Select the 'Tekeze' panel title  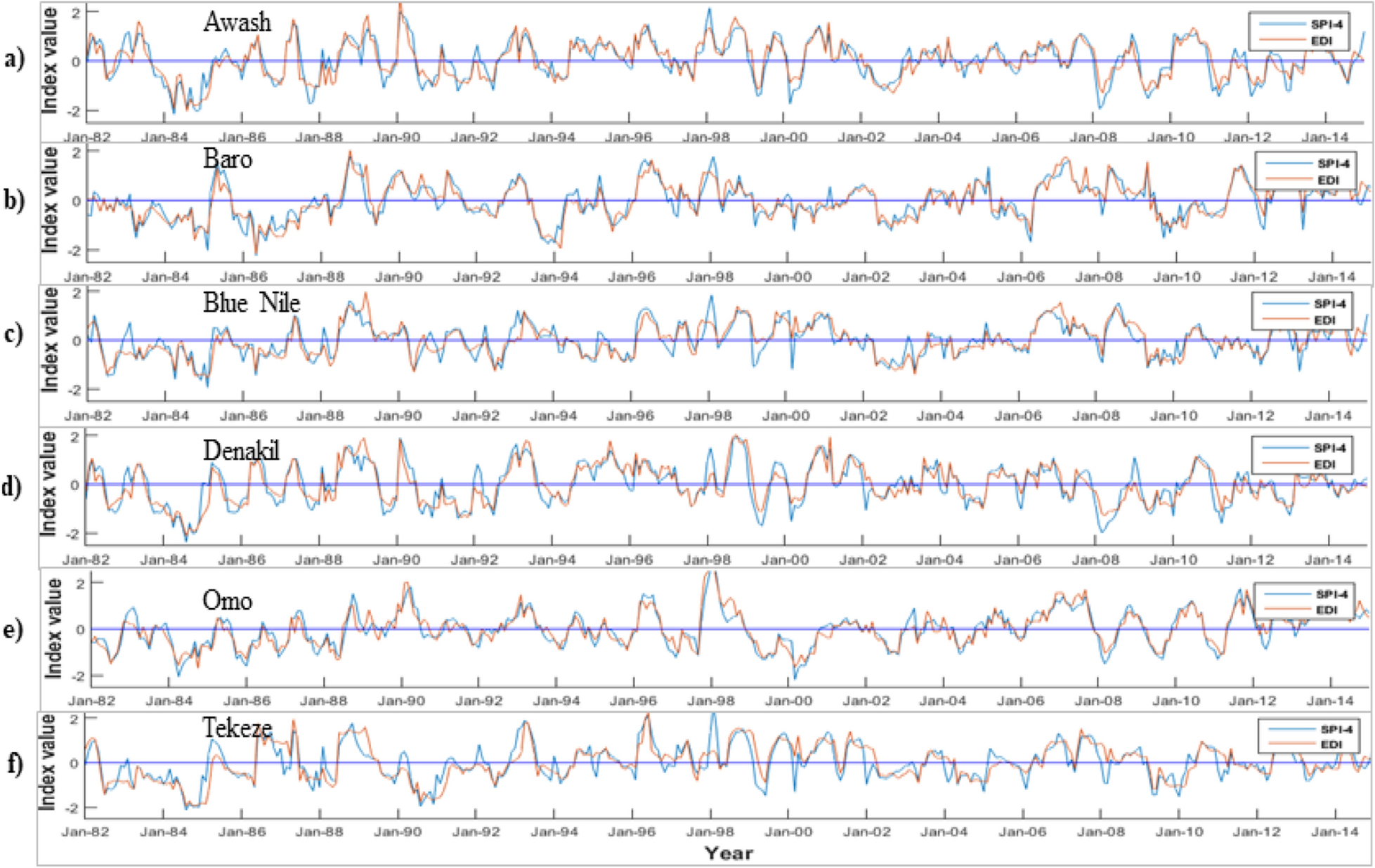coord(237,728)
